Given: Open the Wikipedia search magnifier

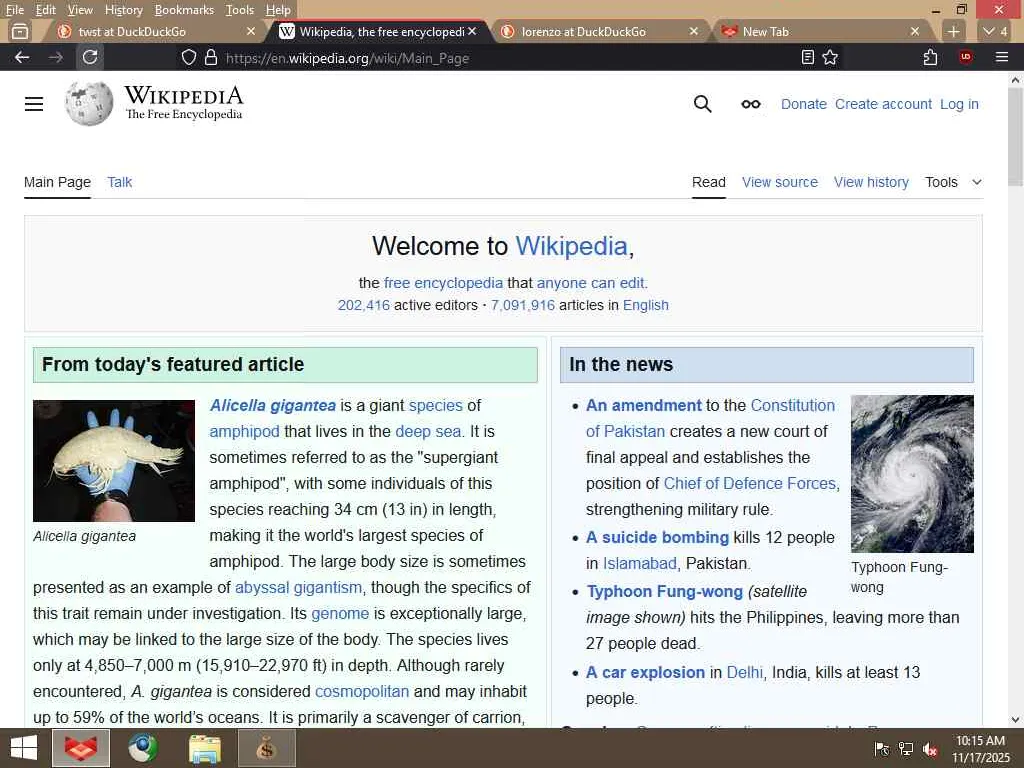Looking at the screenshot, I should point(703,104).
